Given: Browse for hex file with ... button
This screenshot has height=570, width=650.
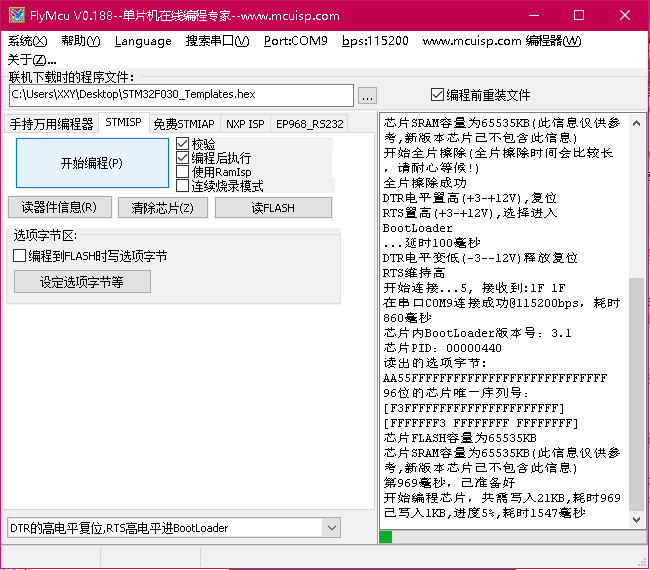Looking at the screenshot, I should 367,96.
